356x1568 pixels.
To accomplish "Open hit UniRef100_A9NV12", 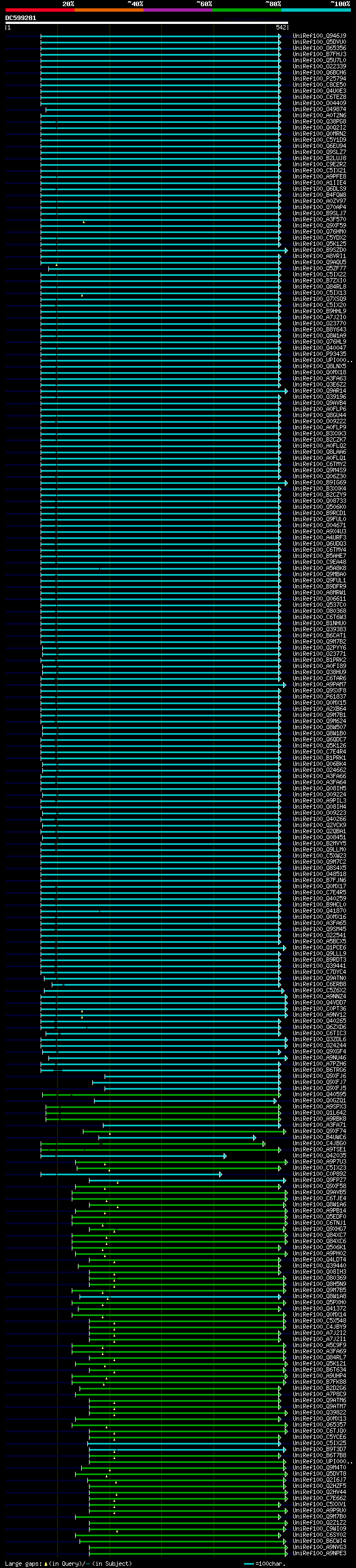I will pos(319,1015).
